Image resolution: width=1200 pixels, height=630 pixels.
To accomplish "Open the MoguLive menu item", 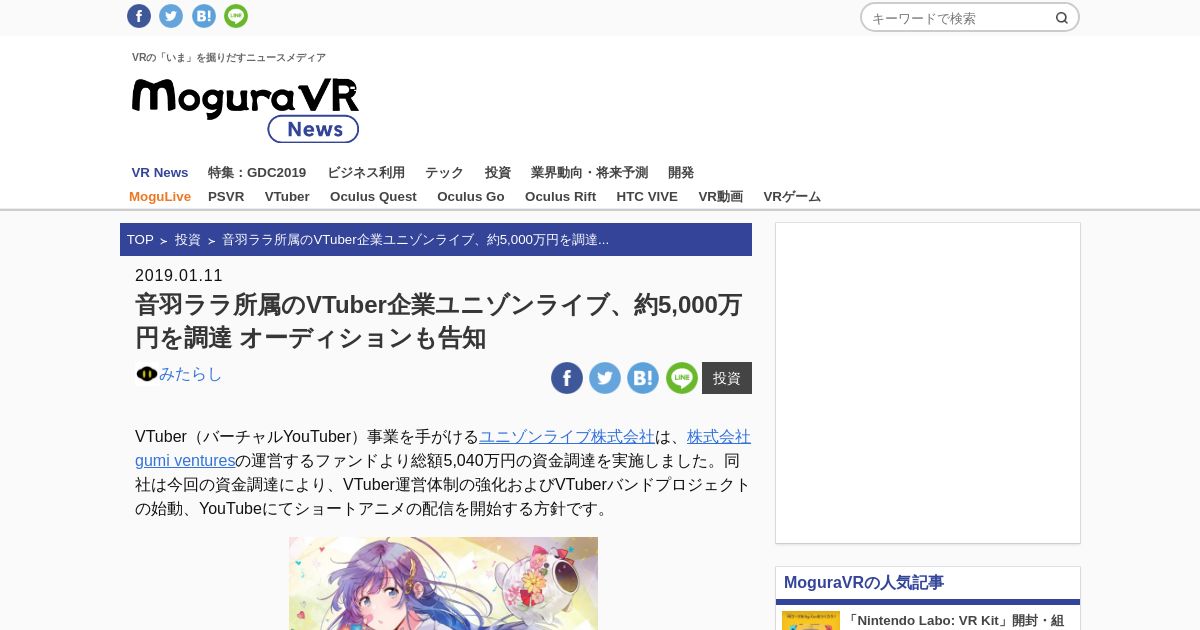I will coord(160,197).
